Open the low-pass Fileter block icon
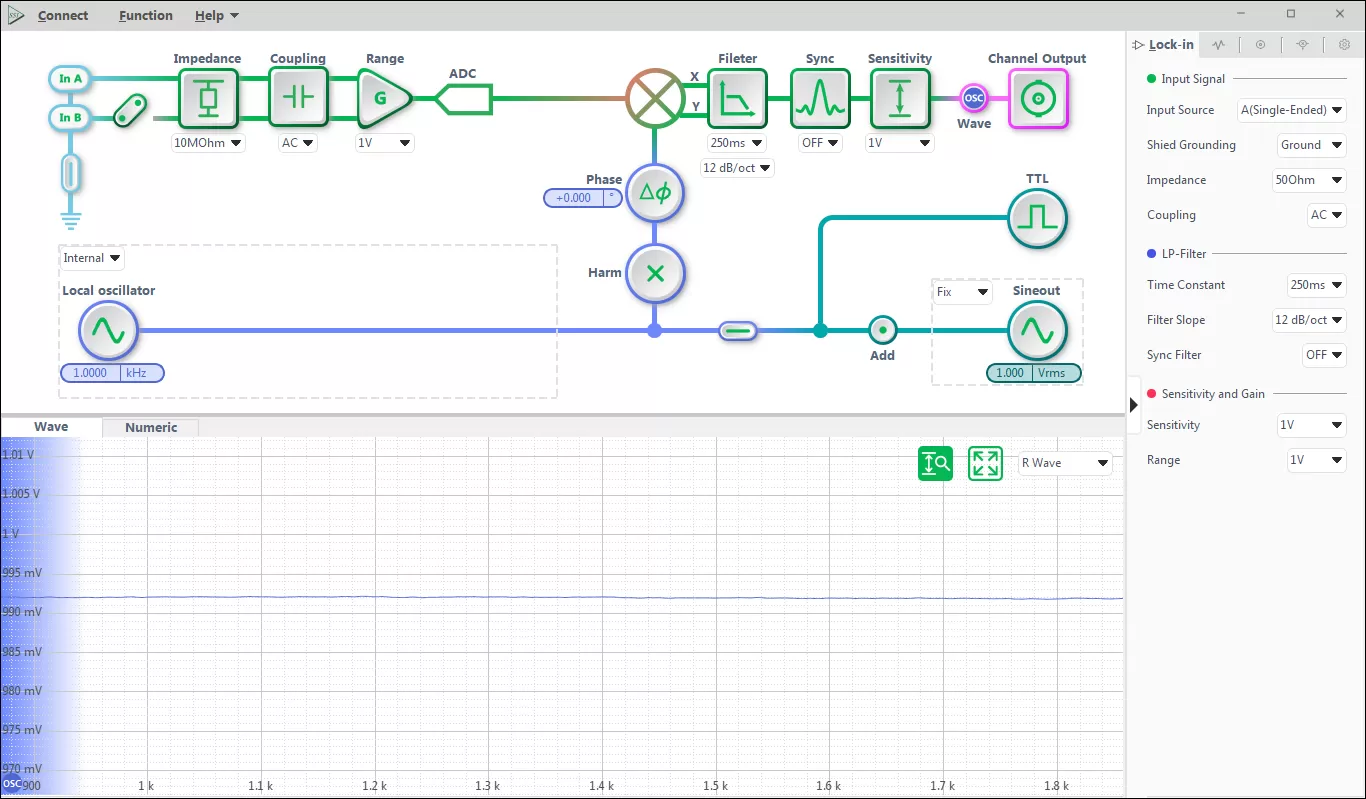Screen dimensions: 1366x799 click(738, 98)
